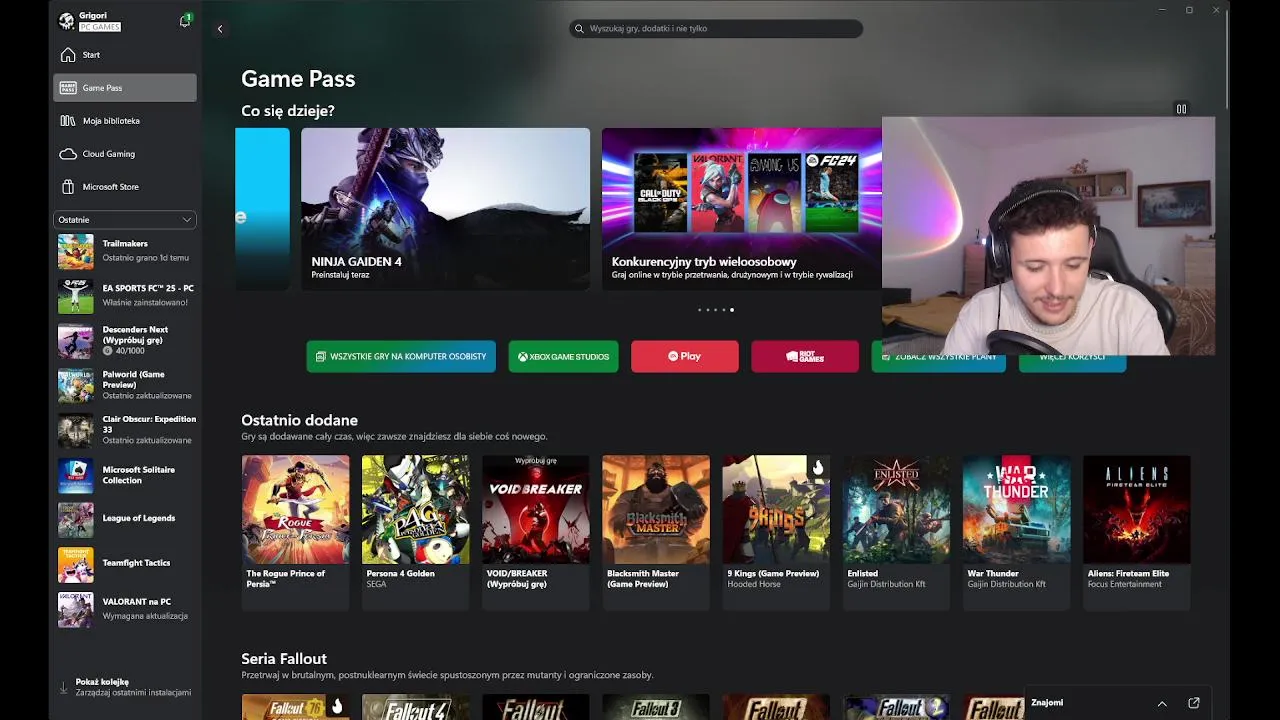This screenshot has height=720, width=1280.
Task: Open VOID/BREAKER game tile
Action: click(x=536, y=531)
